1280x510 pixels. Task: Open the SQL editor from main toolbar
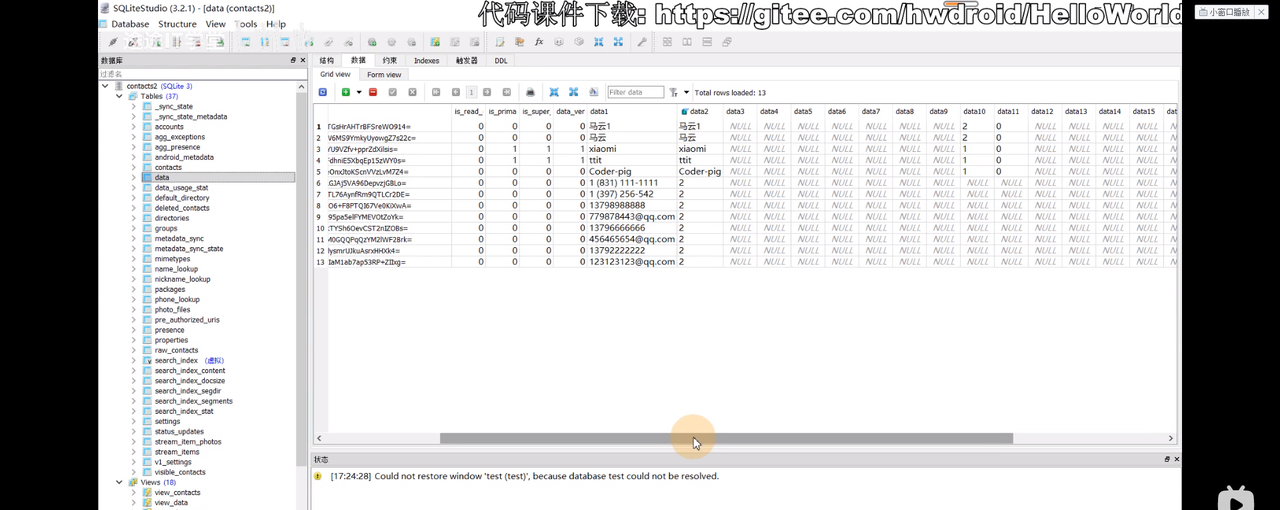tap(499, 42)
